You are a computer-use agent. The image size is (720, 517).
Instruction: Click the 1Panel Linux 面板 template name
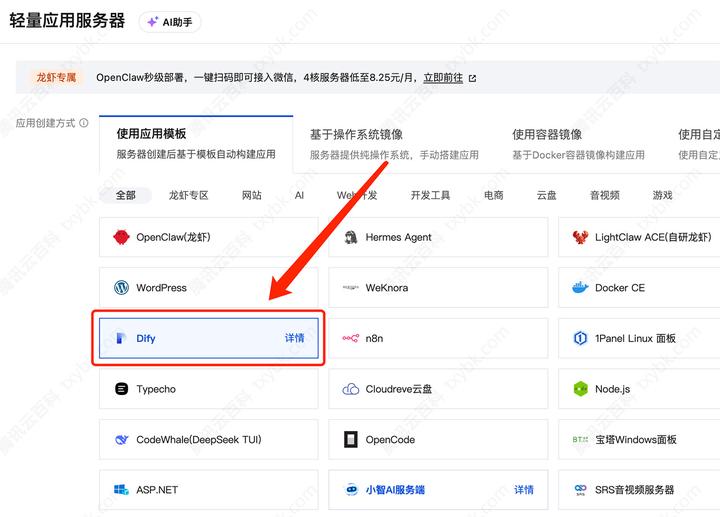tap(636, 338)
